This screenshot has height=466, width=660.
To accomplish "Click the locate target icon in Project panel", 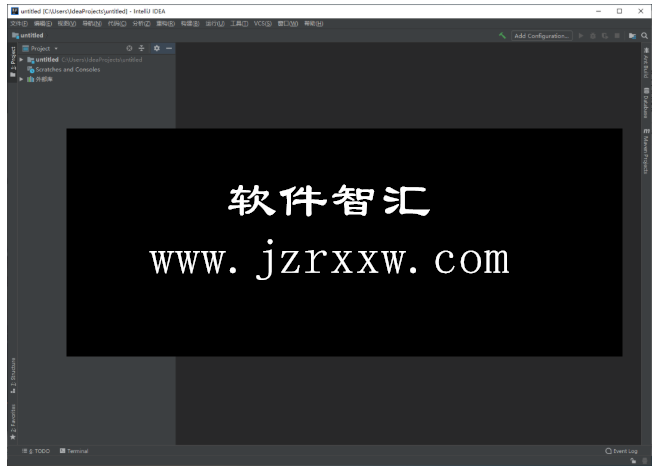I will [129, 48].
